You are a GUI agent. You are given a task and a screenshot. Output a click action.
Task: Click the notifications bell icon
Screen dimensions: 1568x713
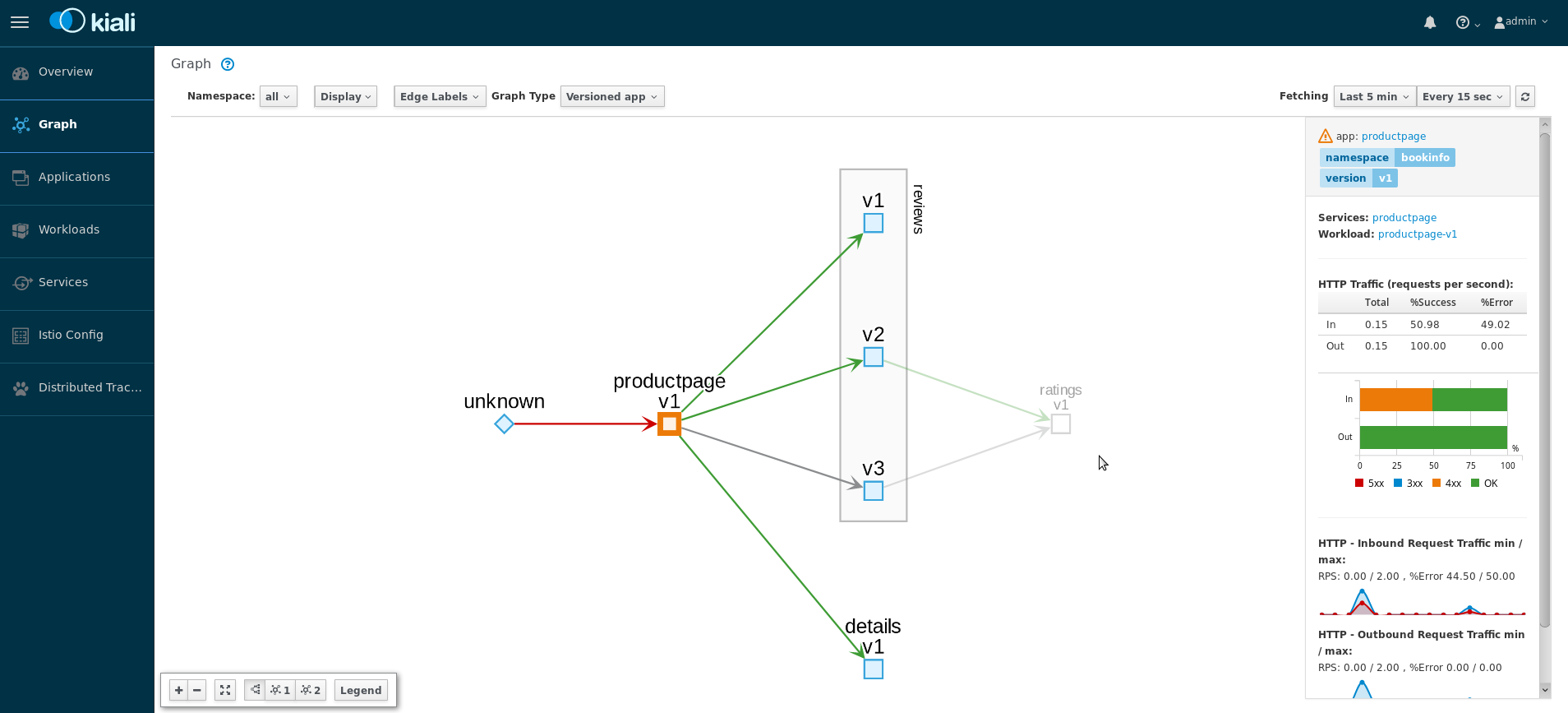(1430, 22)
